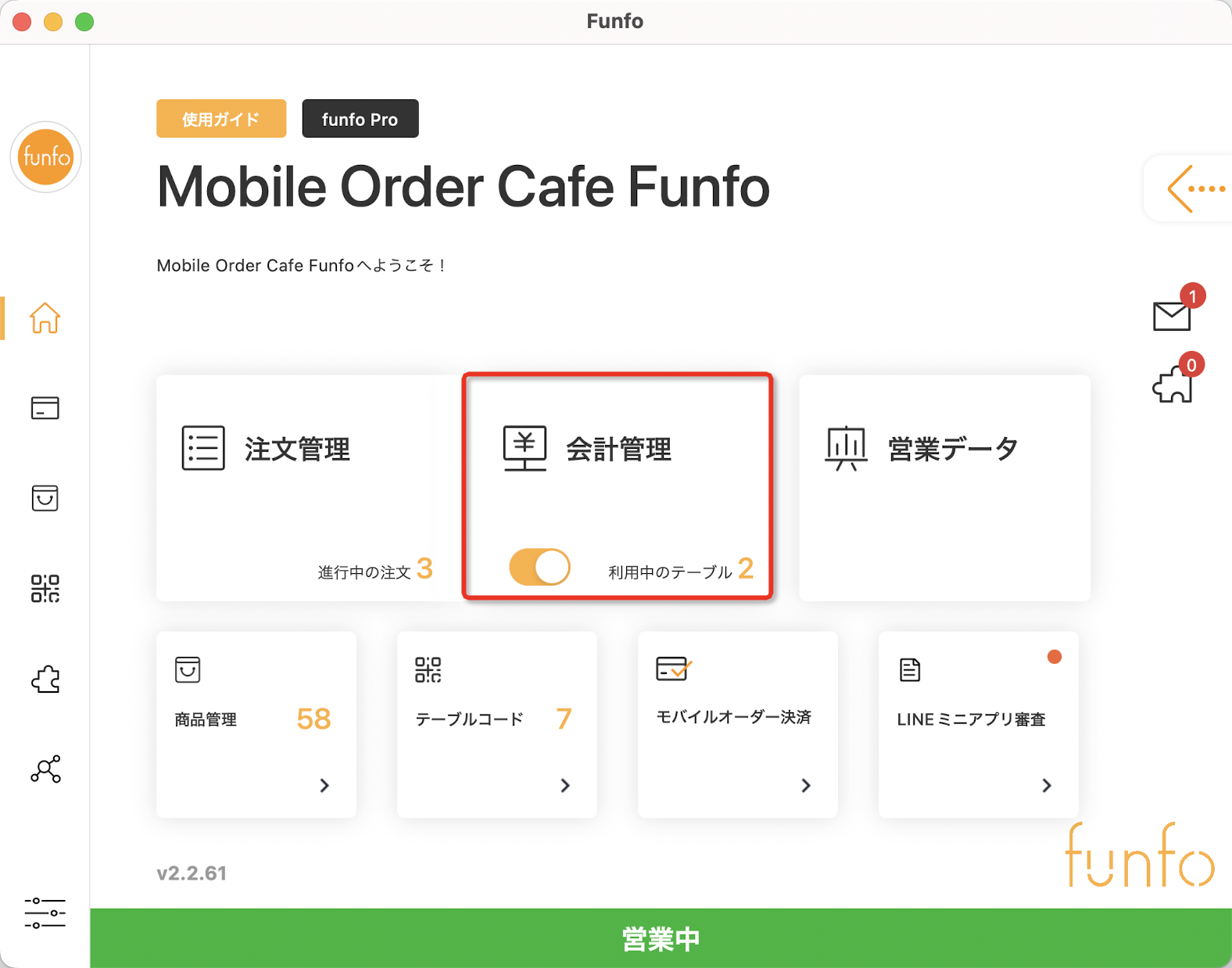Screen dimensions: 1232x968
Task: Click the モバイルオーダー決済 label
Action: coord(733,717)
